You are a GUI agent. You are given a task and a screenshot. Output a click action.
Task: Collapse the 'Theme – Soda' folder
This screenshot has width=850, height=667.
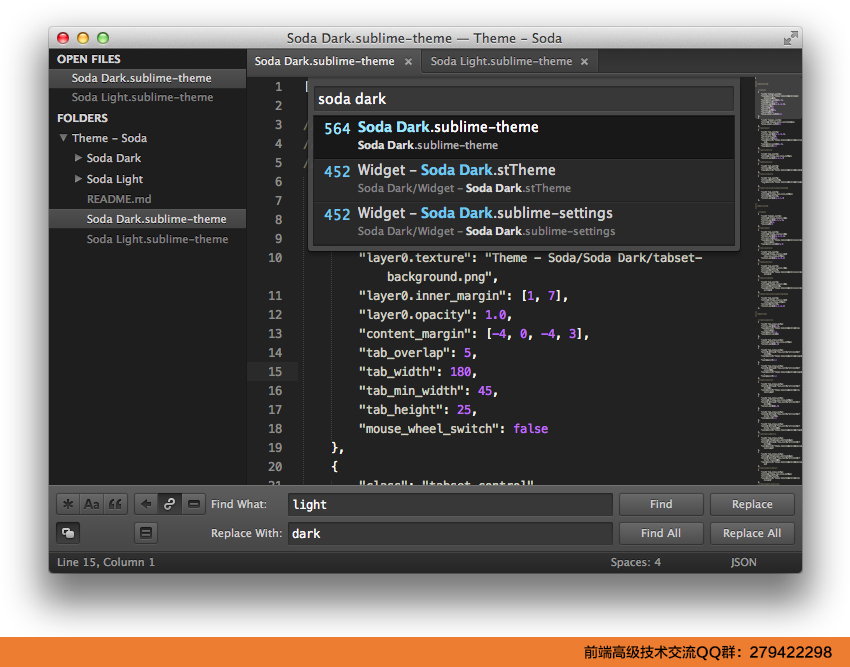point(66,138)
